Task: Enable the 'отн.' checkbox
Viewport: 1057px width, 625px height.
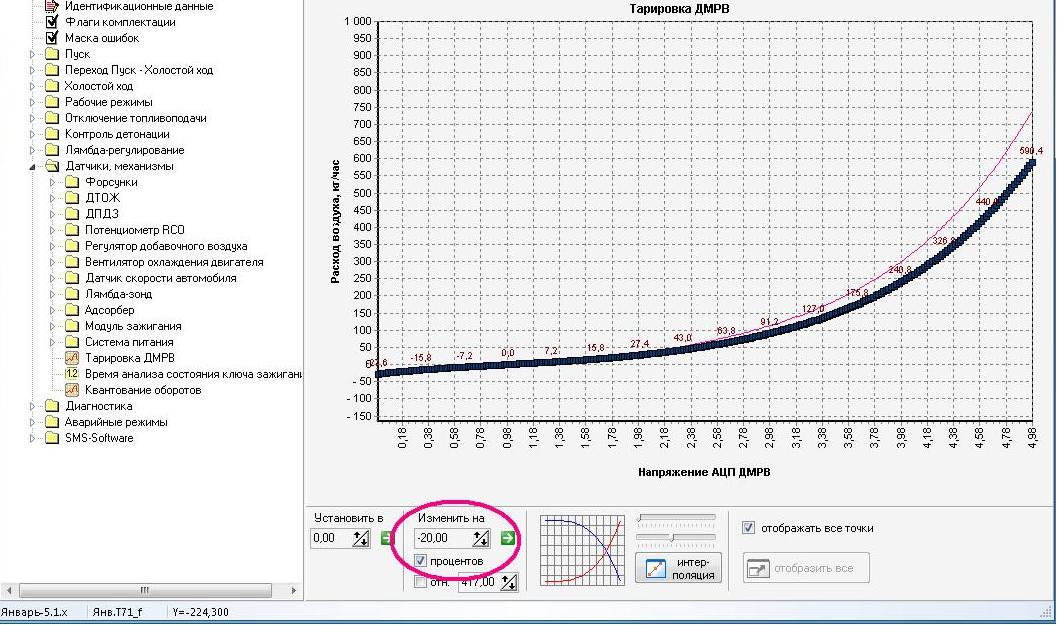Action: 421,582
